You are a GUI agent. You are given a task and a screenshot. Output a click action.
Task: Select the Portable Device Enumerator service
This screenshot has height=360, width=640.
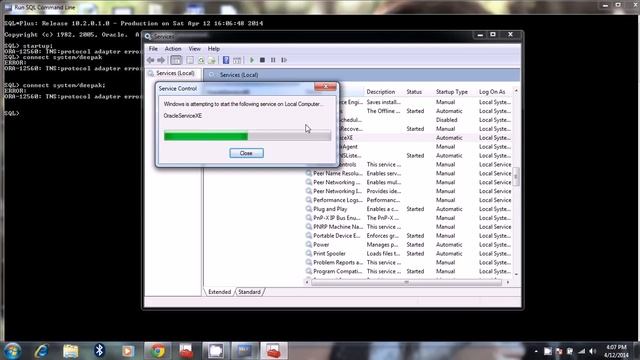click(408, 236)
